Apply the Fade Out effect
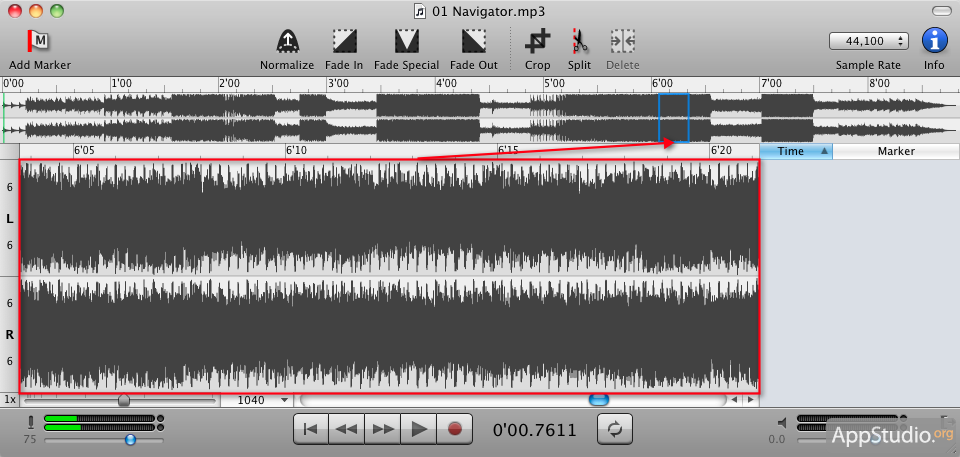960x457 pixels. [474, 42]
